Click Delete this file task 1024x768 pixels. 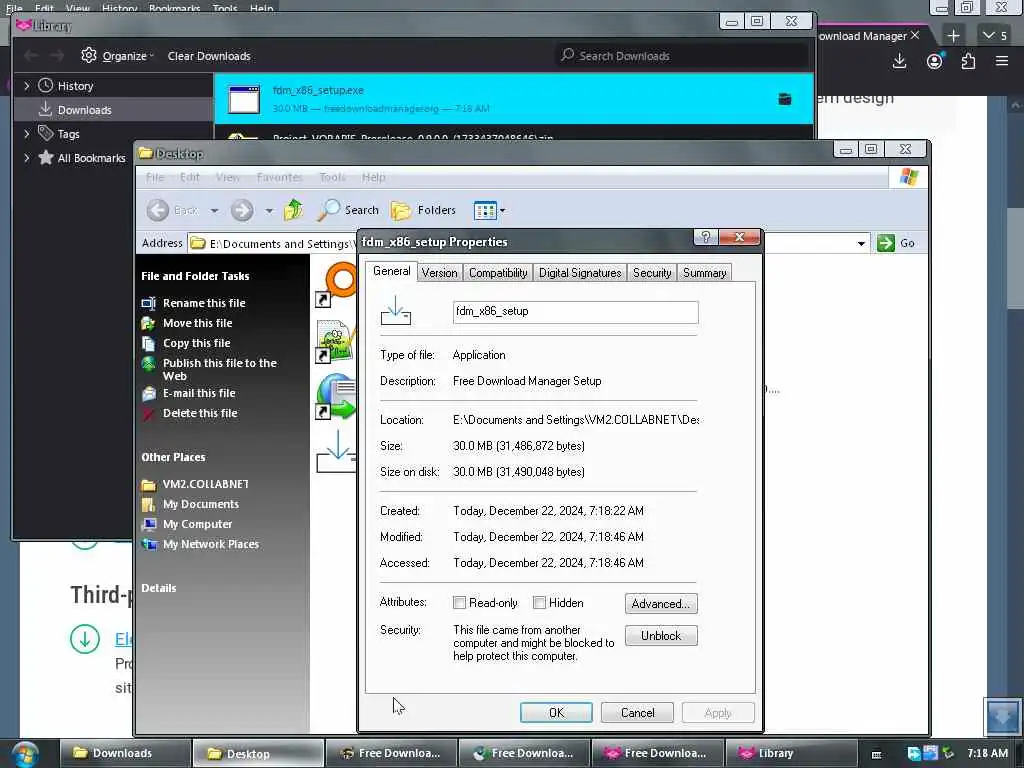click(200, 413)
